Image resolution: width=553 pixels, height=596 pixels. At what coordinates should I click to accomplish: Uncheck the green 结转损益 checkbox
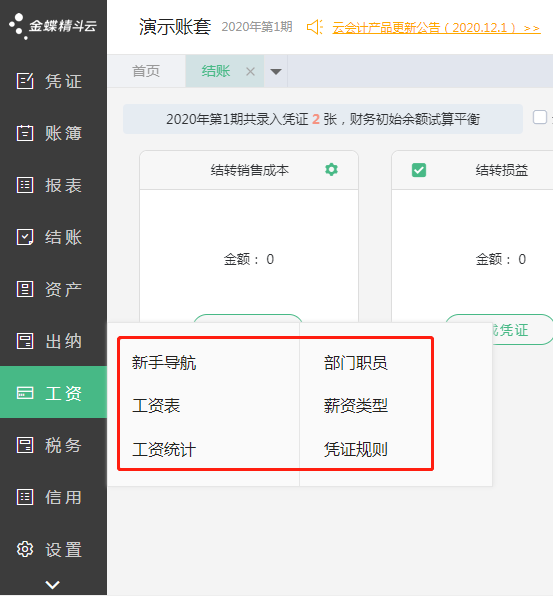pos(419,170)
